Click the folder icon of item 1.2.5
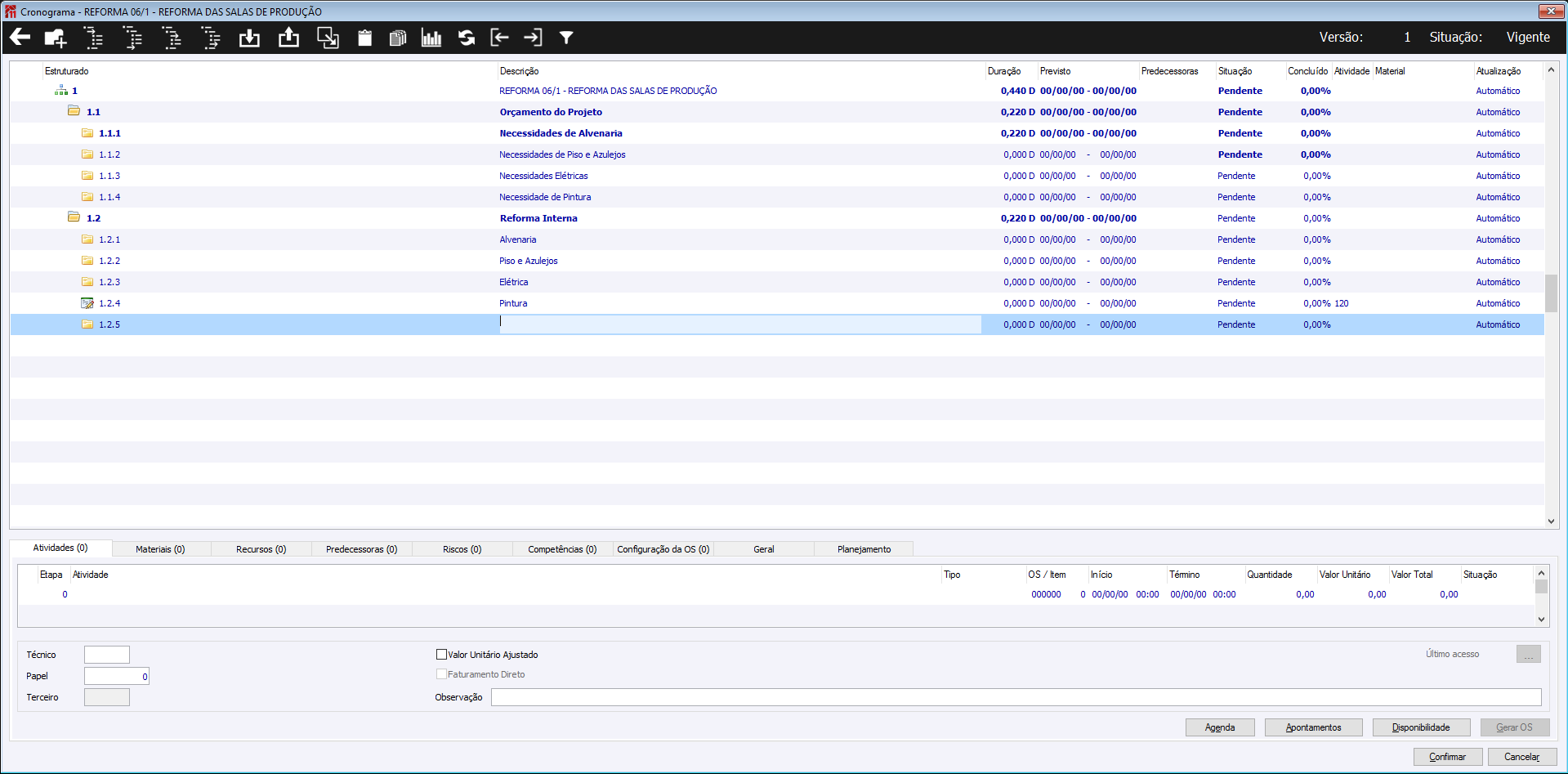Image resolution: width=1568 pixels, height=774 pixels. click(87, 324)
